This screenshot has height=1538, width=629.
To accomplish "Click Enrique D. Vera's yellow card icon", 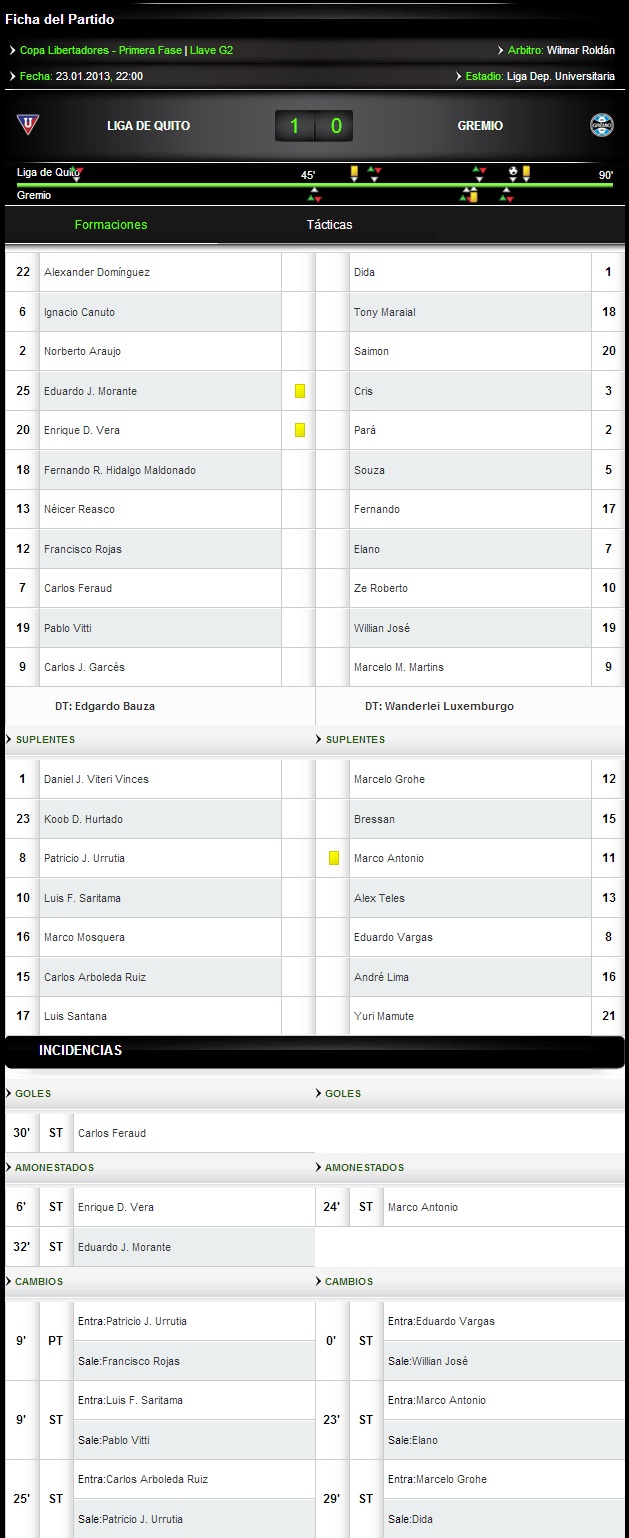I will click(299, 430).
